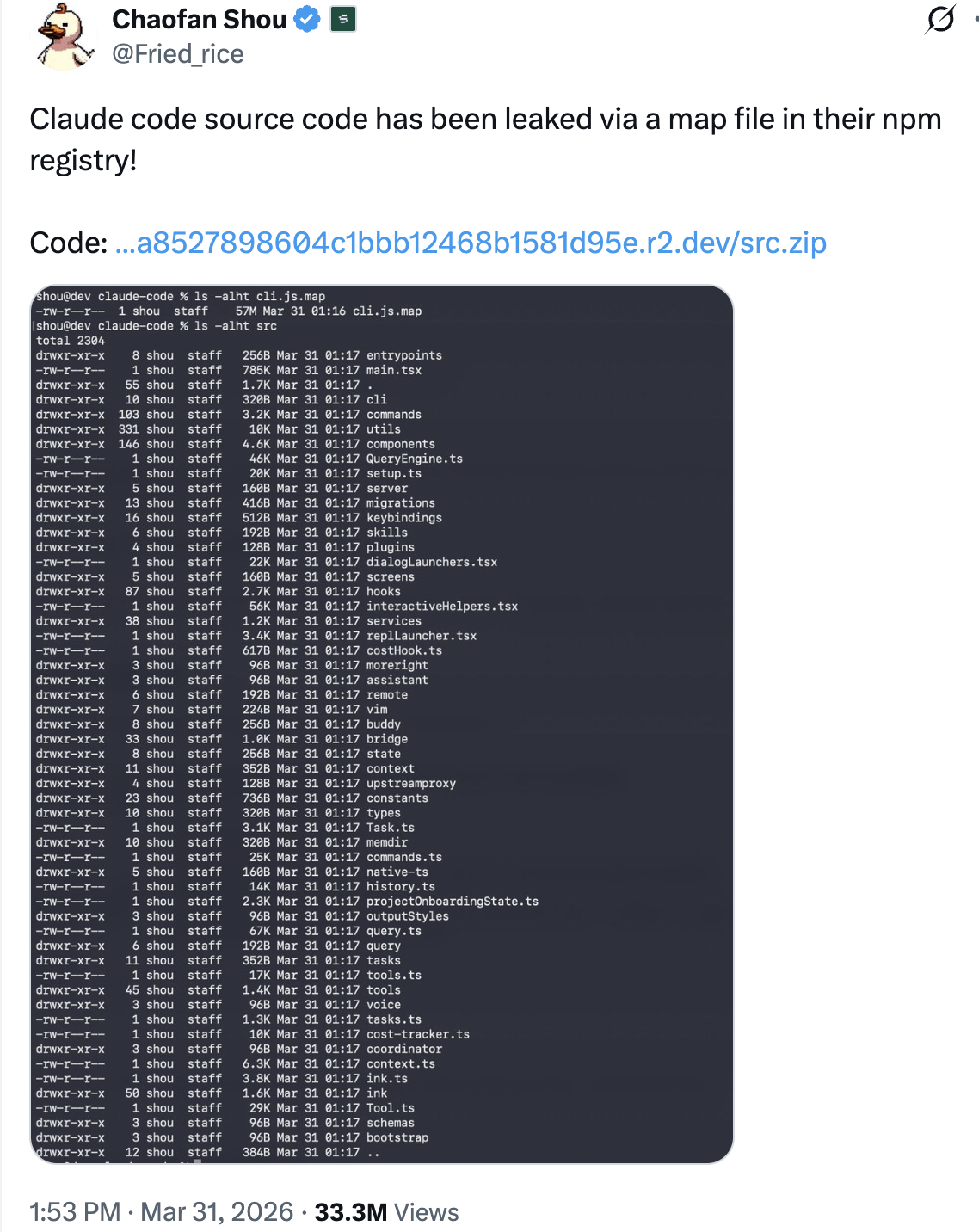The image size is (979, 1232).
Task: Click the green affiliate badge icon
Action: click(x=343, y=19)
